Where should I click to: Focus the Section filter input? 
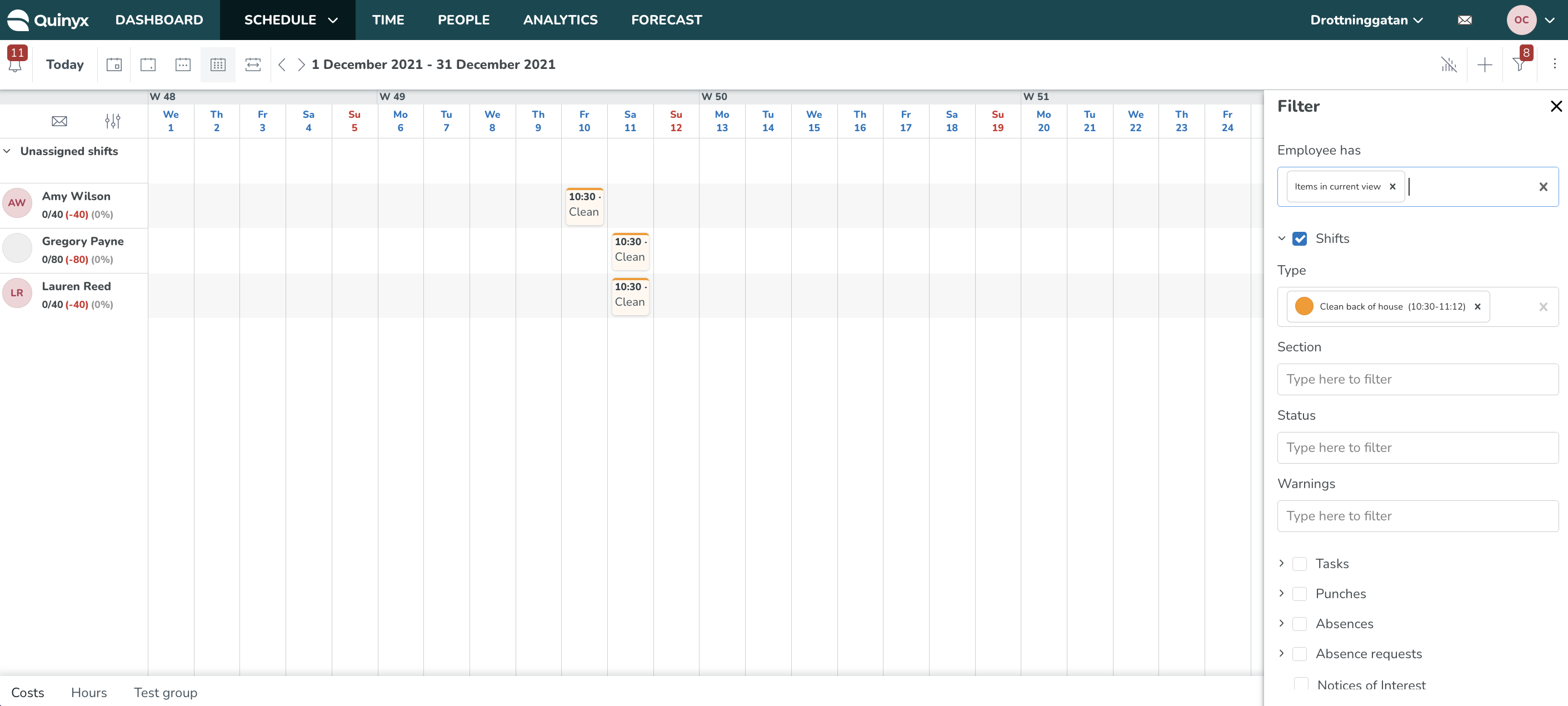pos(1417,380)
